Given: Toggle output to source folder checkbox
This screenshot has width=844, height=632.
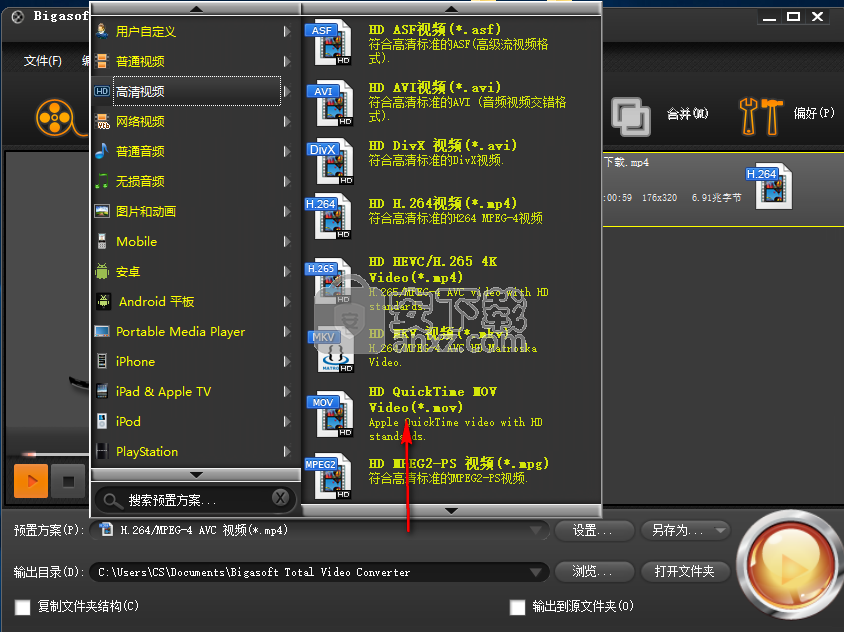Looking at the screenshot, I should 517,607.
